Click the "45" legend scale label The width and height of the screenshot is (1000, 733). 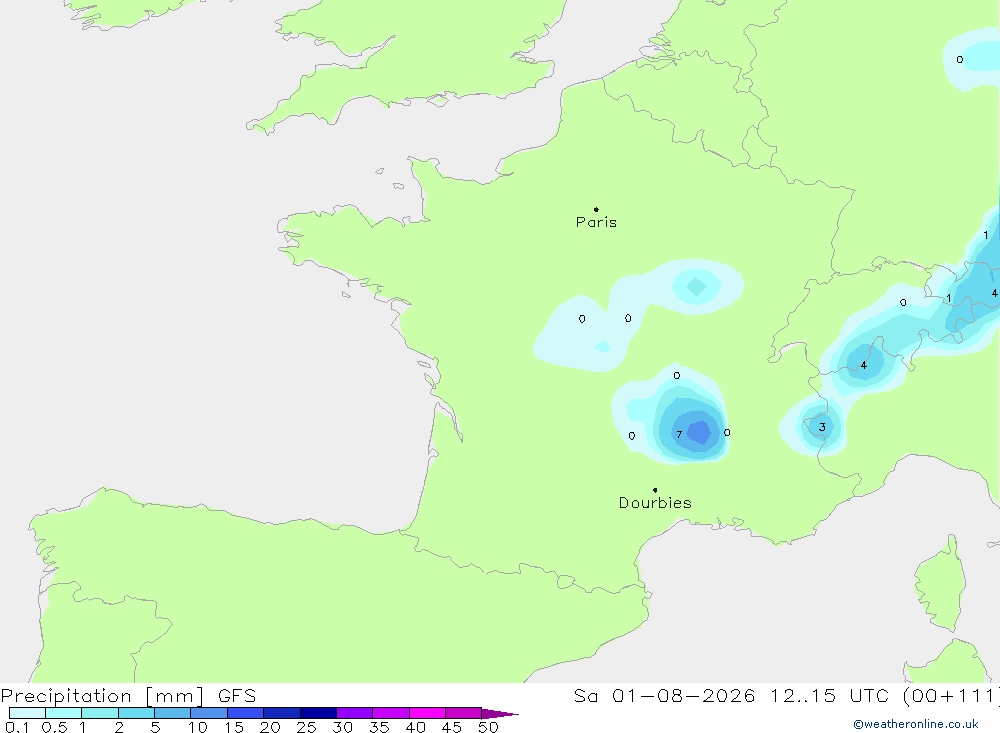coord(452,727)
